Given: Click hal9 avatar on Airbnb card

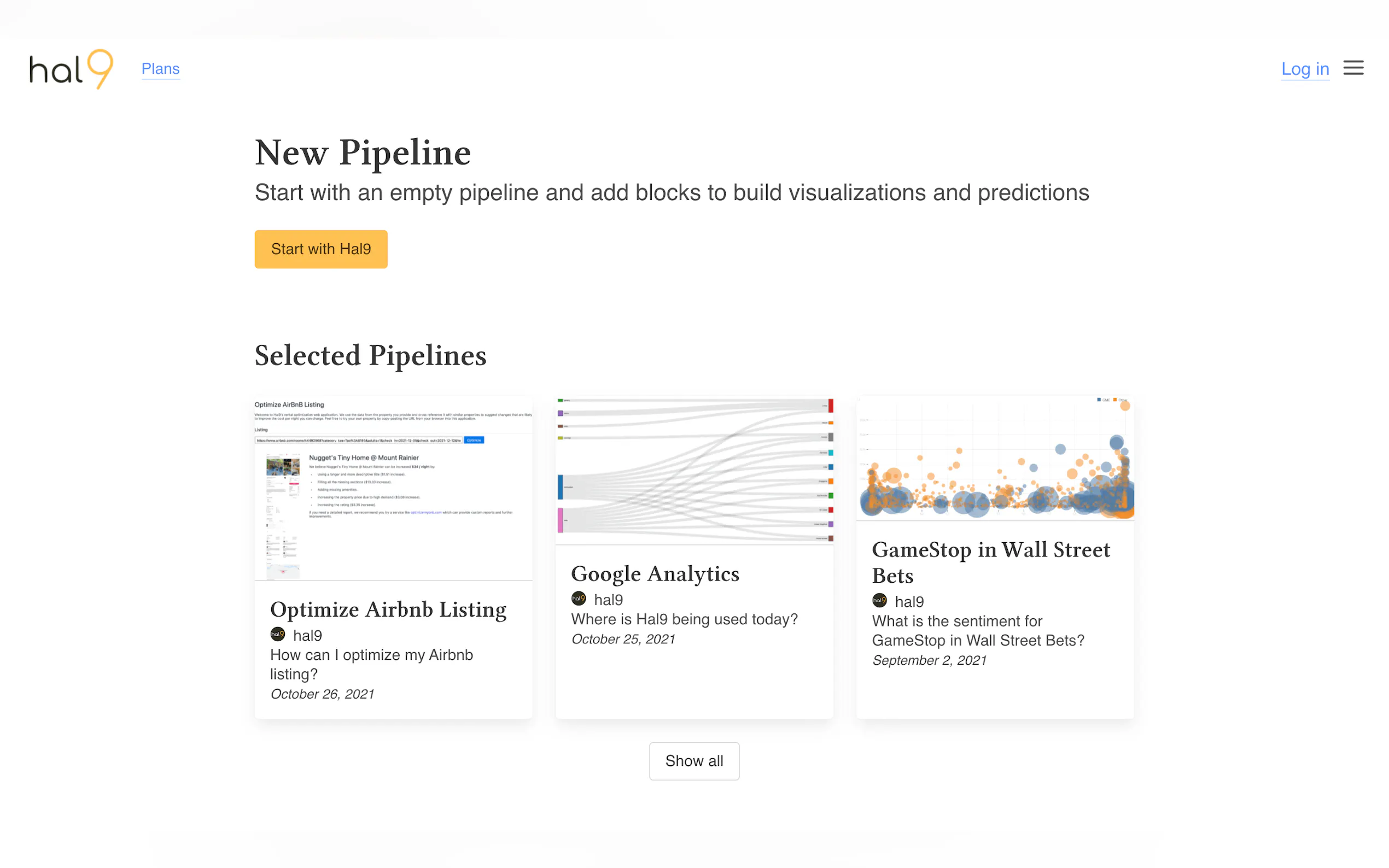Looking at the screenshot, I should [277, 635].
